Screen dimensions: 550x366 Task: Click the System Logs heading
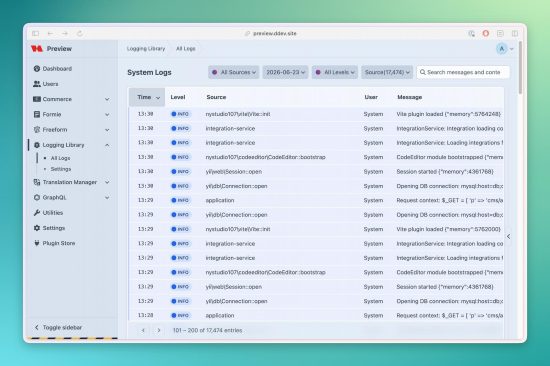149,72
